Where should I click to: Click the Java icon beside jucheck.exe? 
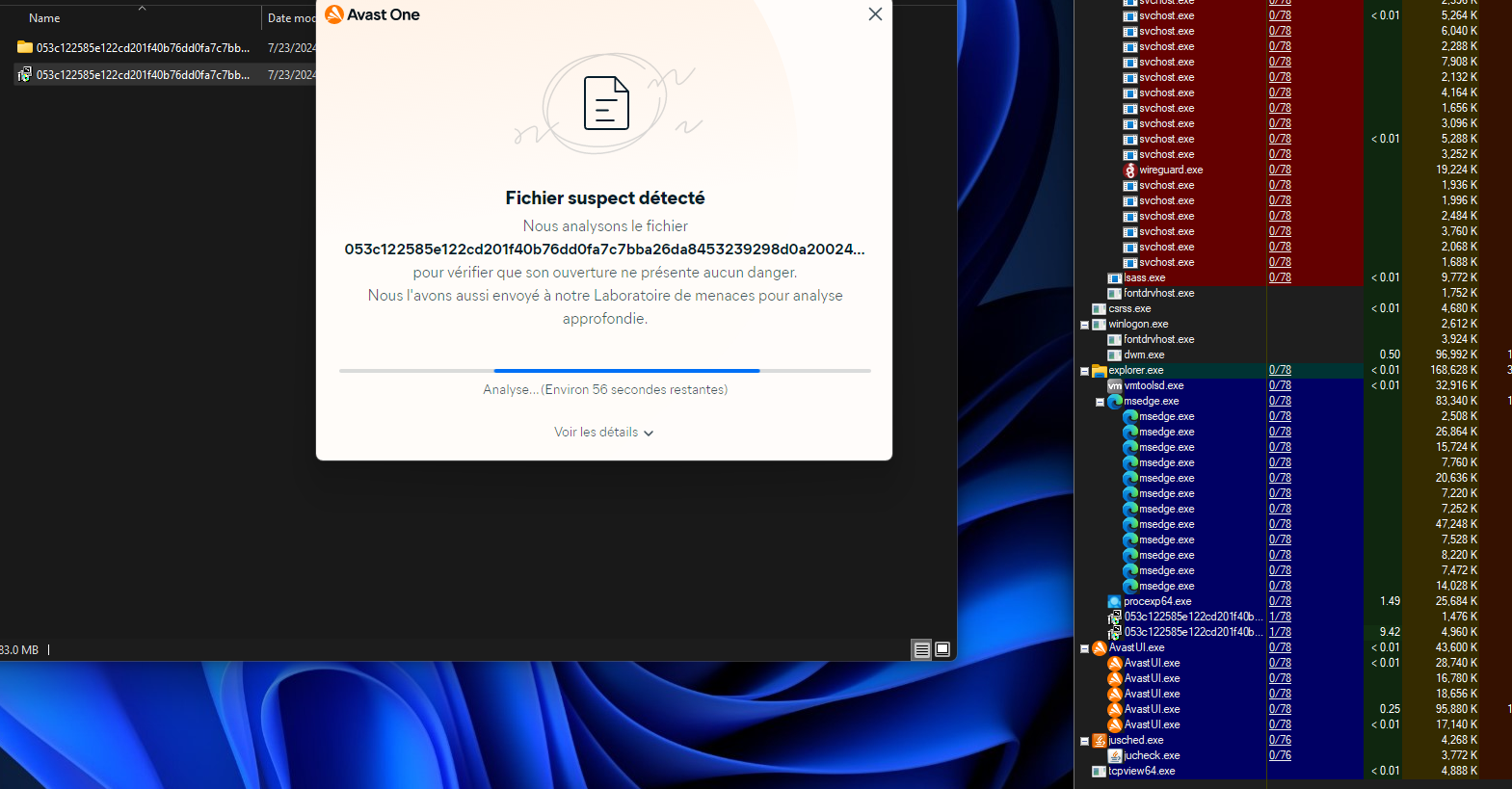pyautogui.click(x=1115, y=755)
